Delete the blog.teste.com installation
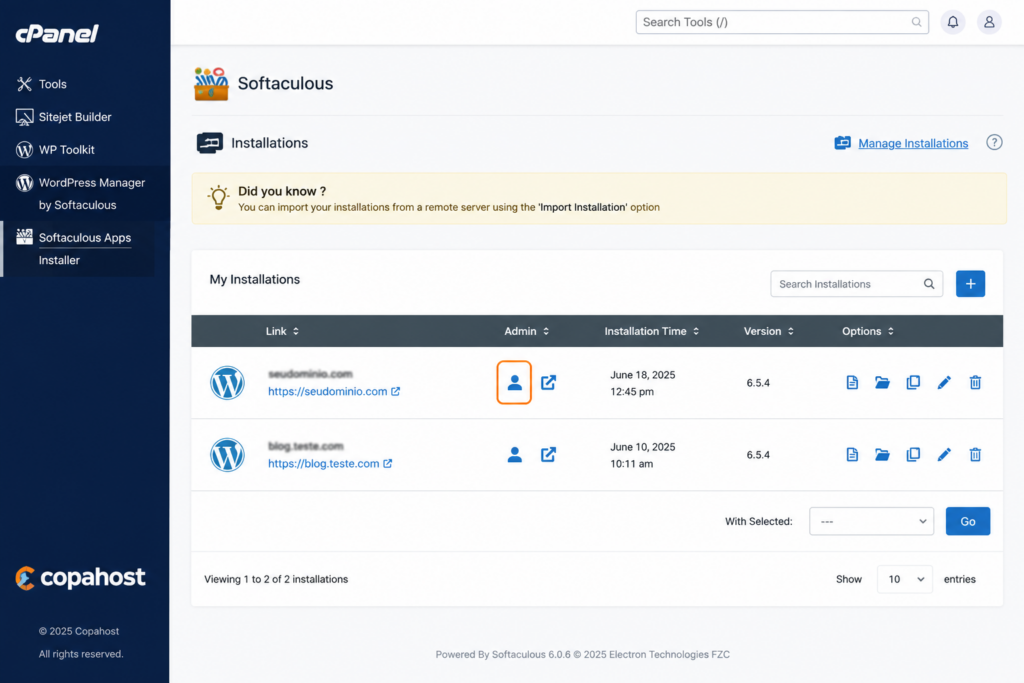 975,454
